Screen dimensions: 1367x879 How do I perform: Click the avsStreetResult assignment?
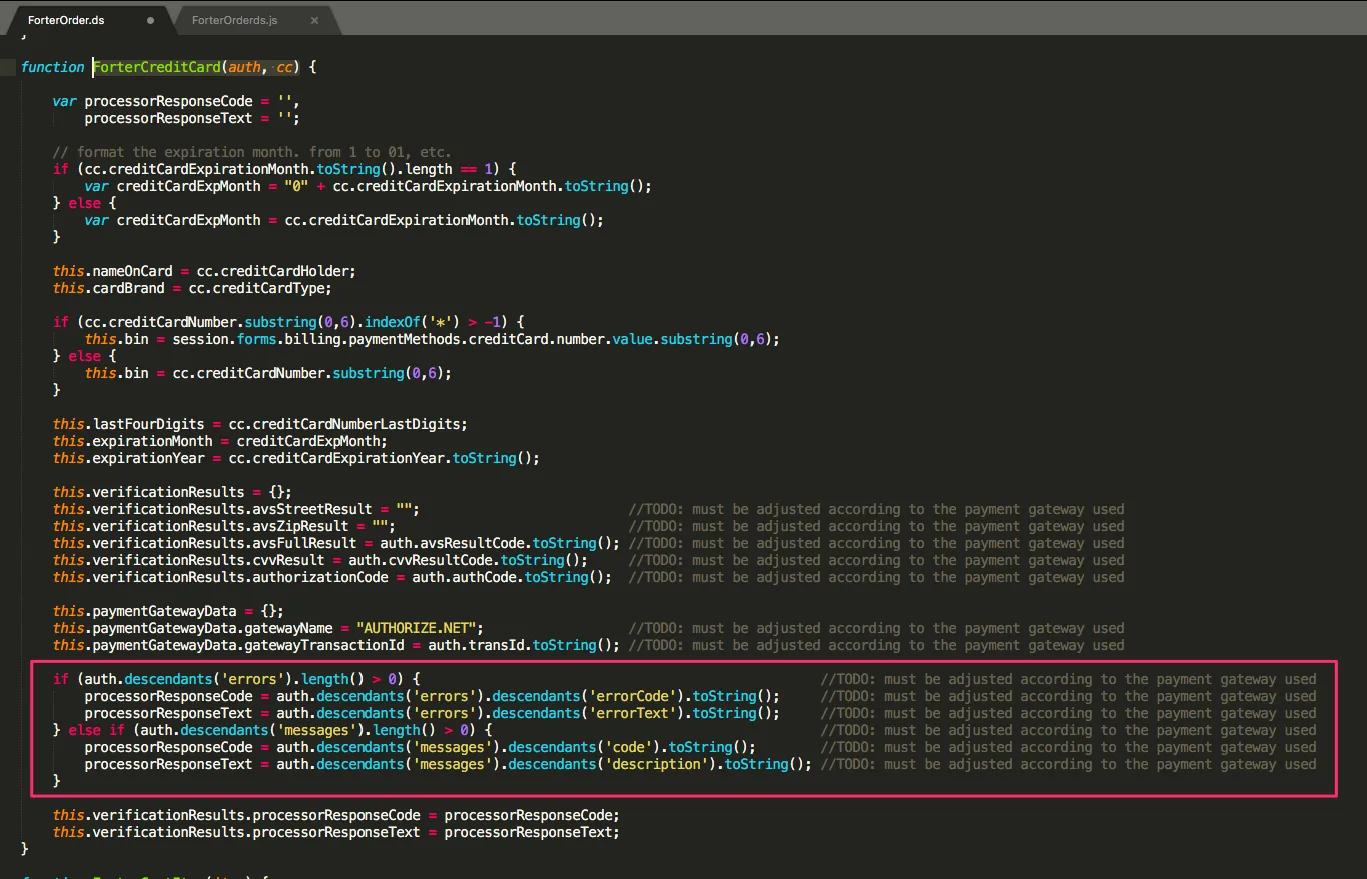tap(236, 509)
